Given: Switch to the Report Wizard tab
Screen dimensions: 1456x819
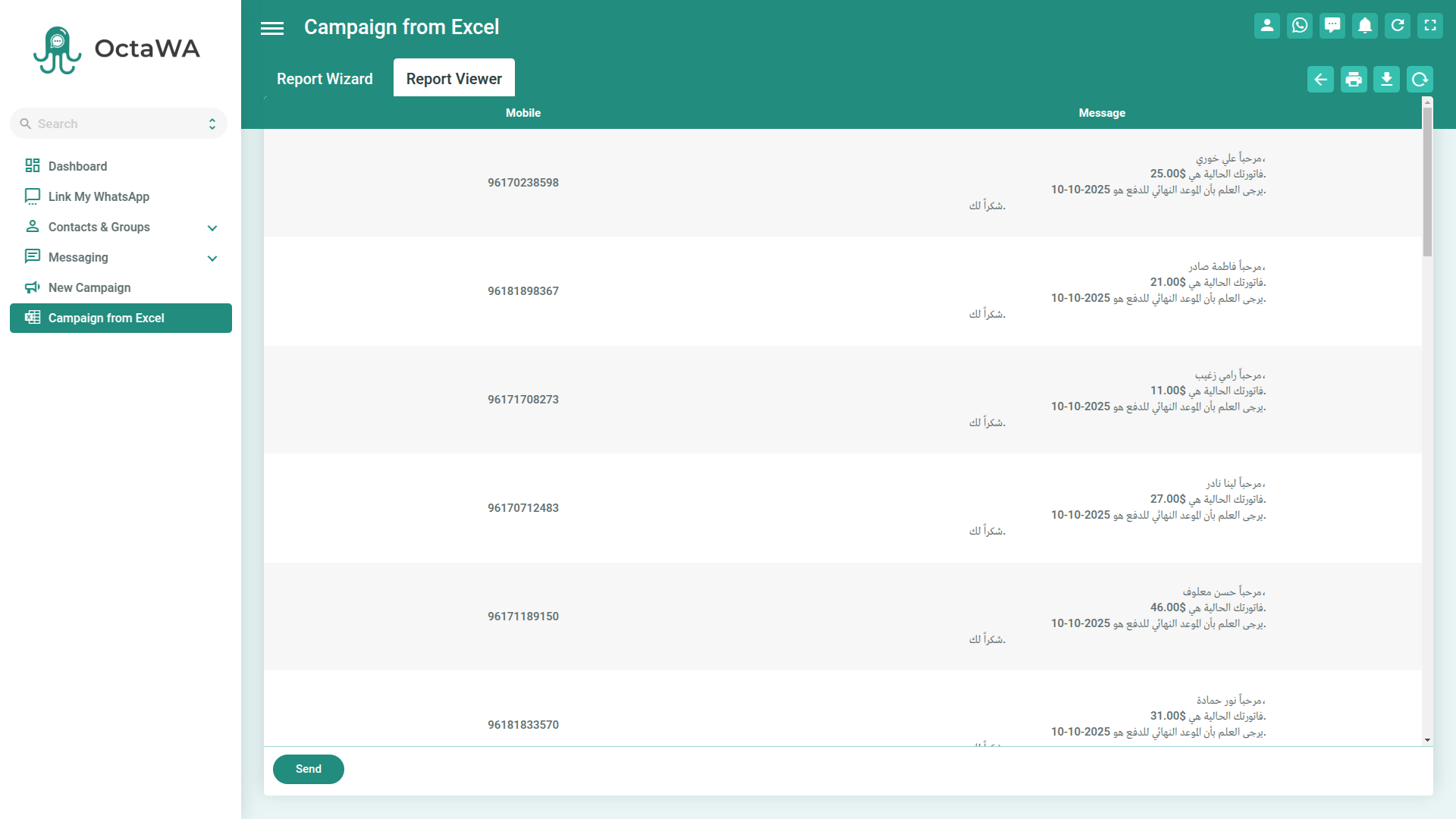Looking at the screenshot, I should (325, 79).
